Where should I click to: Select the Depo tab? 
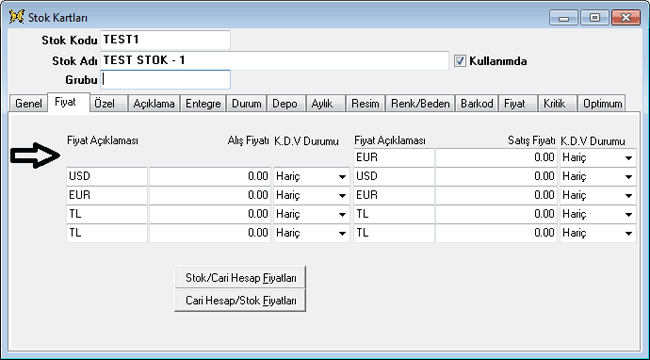click(x=286, y=103)
